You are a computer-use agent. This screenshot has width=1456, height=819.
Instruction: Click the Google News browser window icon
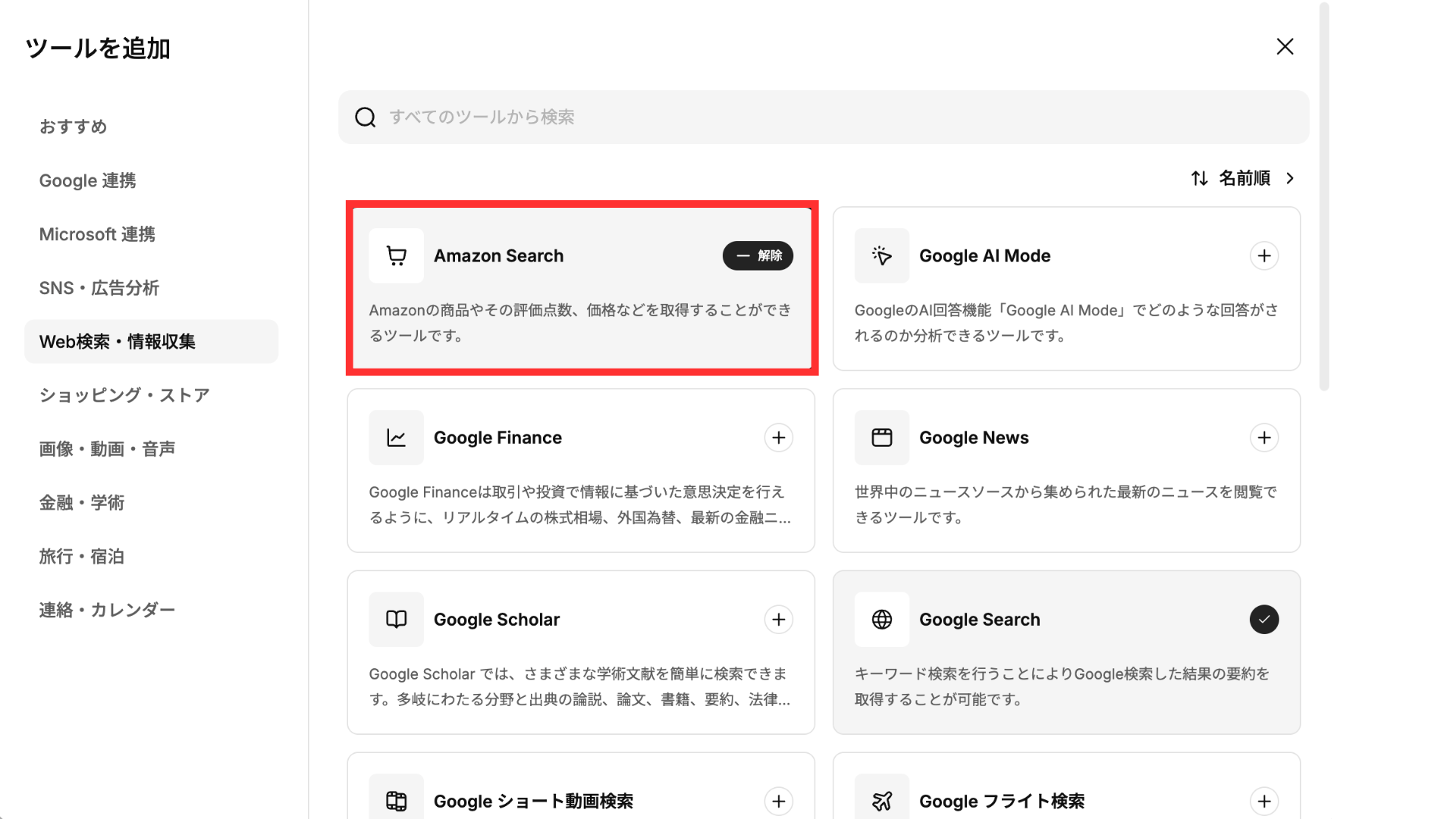(x=881, y=438)
